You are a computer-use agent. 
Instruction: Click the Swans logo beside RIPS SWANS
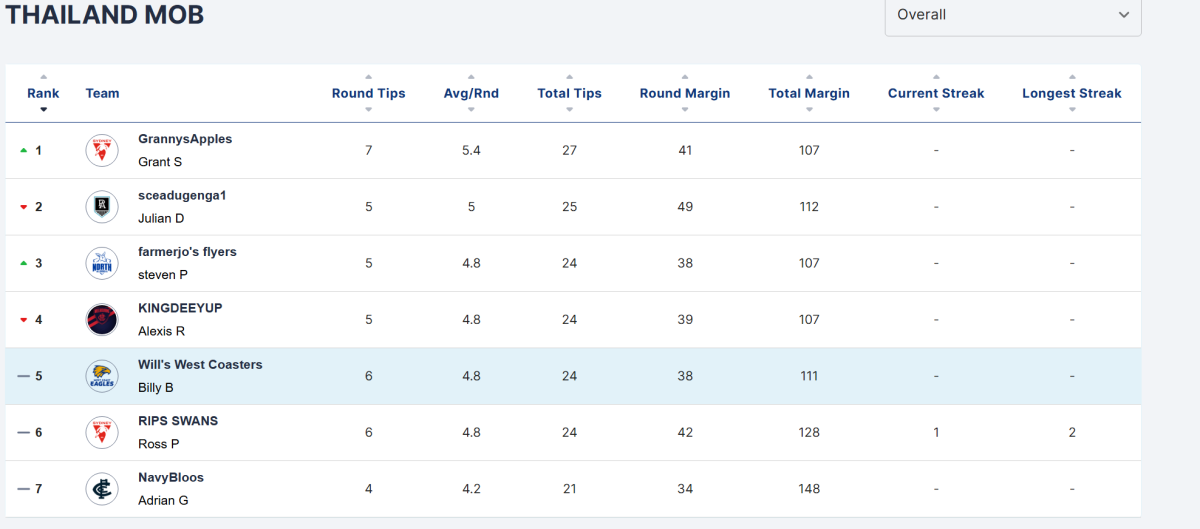pyautogui.click(x=102, y=432)
